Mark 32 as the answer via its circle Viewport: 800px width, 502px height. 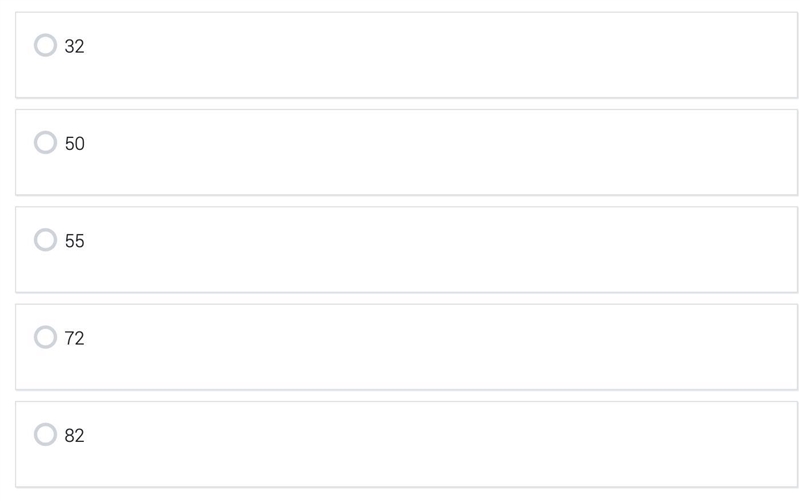click(45, 45)
